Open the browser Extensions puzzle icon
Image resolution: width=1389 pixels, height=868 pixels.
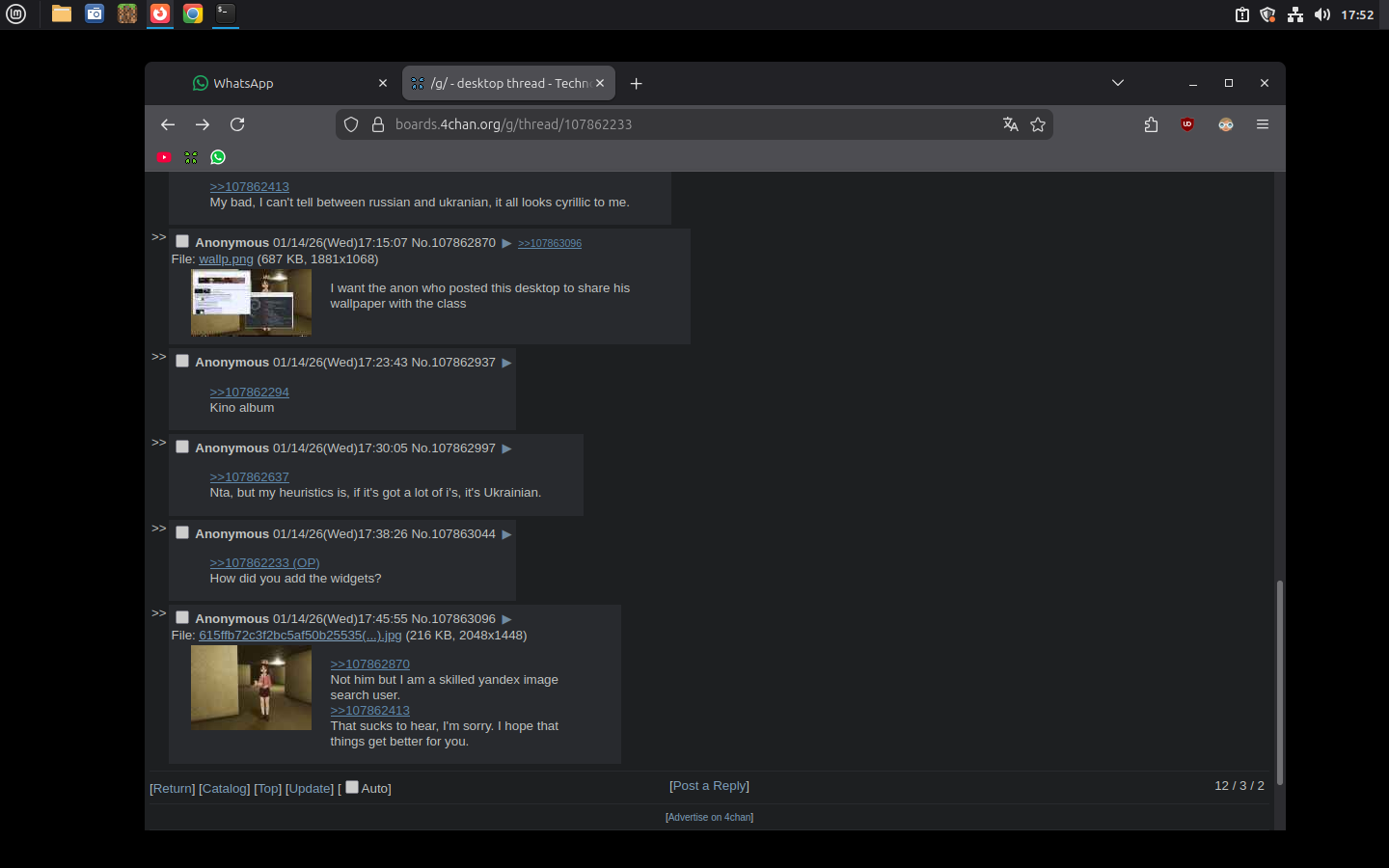click(1151, 124)
